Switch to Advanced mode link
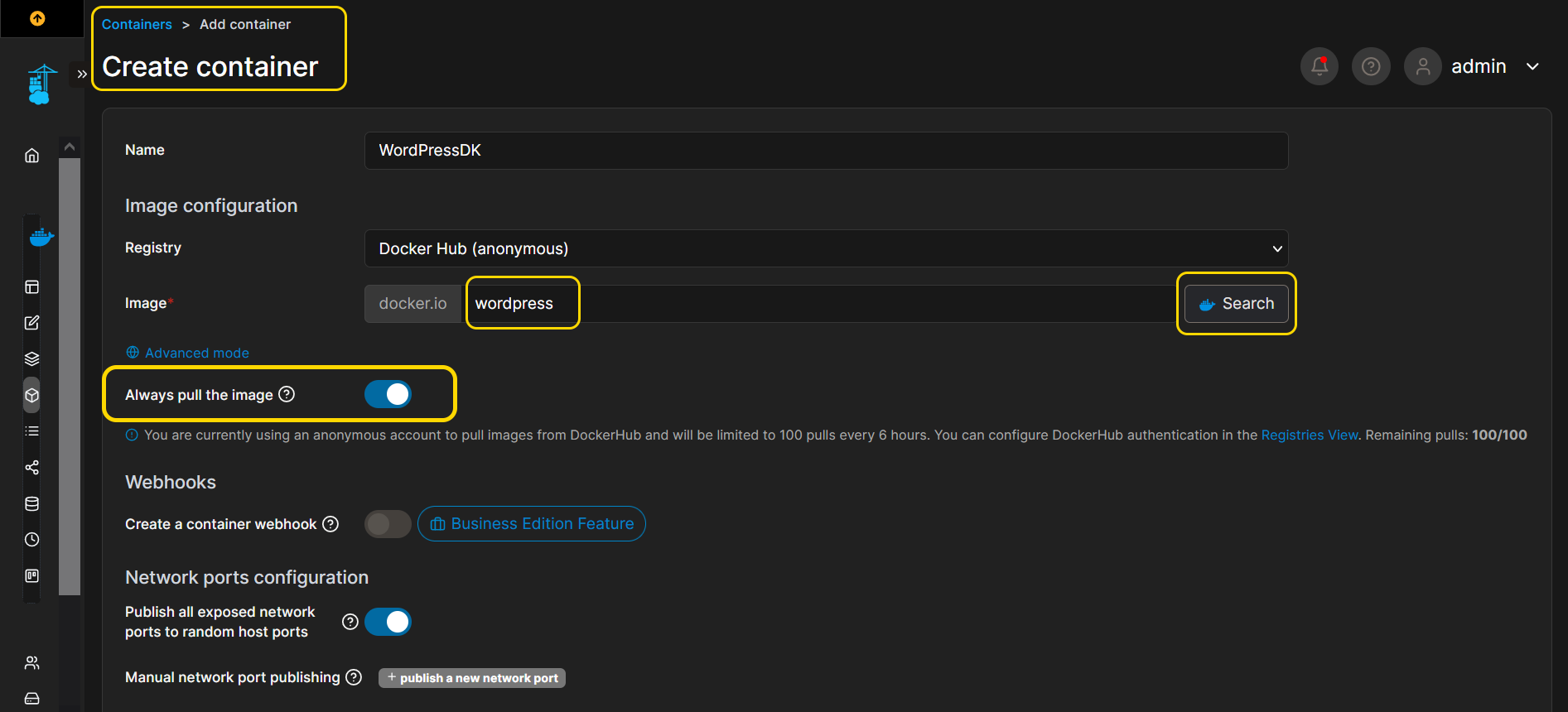 197,353
